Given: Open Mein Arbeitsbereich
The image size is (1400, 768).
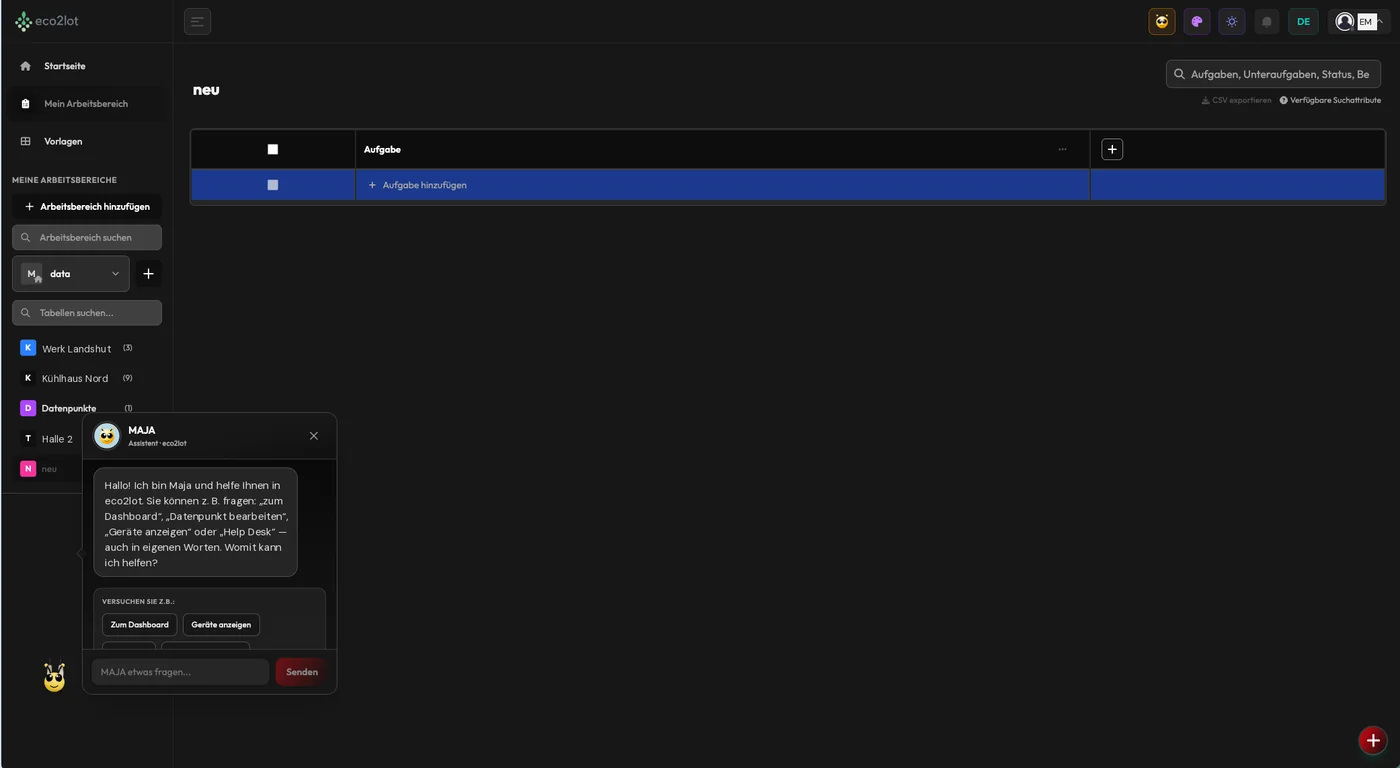Looking at the screenshot, I should coord(86,104).
